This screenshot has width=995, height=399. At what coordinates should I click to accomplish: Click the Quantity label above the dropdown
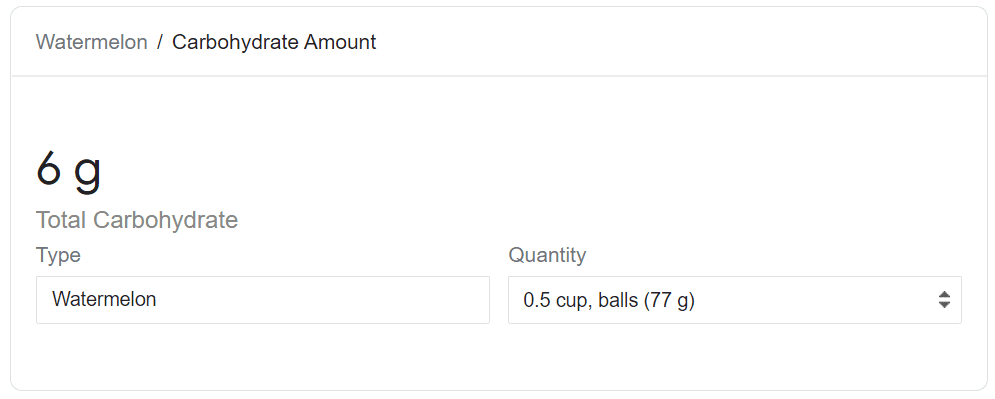coord(547,255)
